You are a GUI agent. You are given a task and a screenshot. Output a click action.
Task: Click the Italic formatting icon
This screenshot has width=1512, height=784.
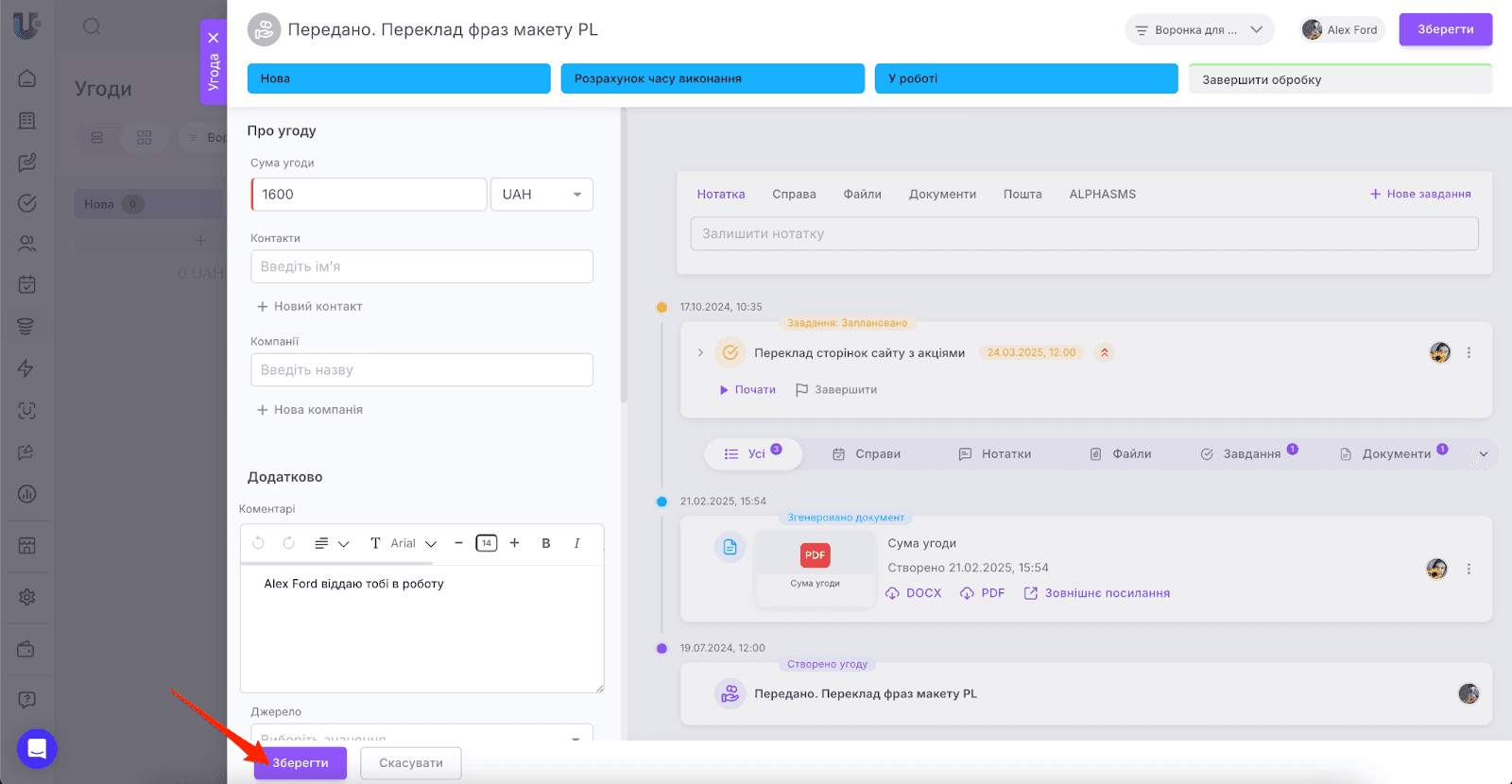click(576, 543)
